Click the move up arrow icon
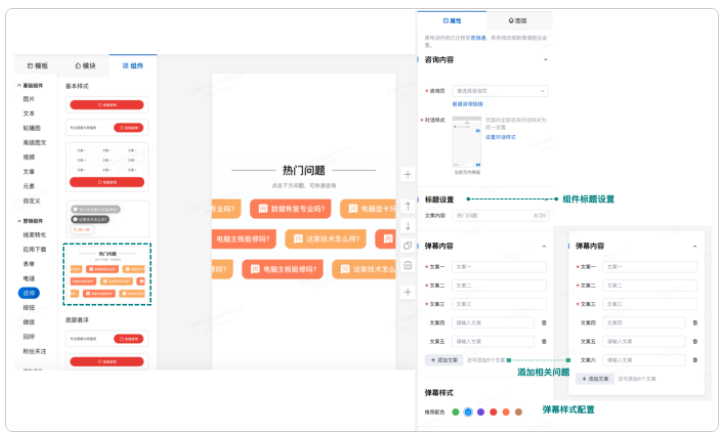This screenshot has width=726, height=446. coord(408,205)
